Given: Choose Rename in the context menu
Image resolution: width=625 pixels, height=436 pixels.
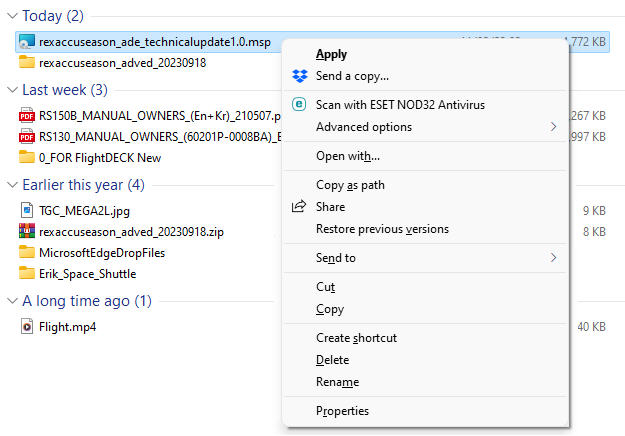Looking at the screenshot, I should (x=337, y=382).
